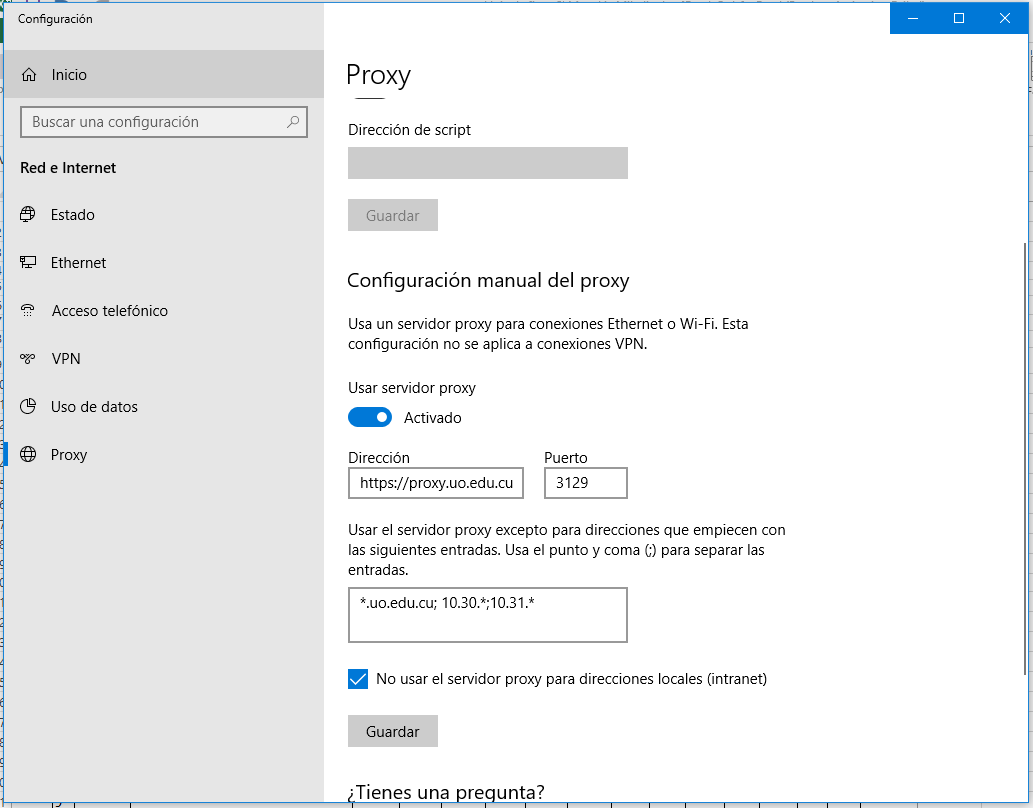Click the Uso de datos chart icon
Image resolution: width=1033 pixels, height=808 pixels.
pos(28,407)
